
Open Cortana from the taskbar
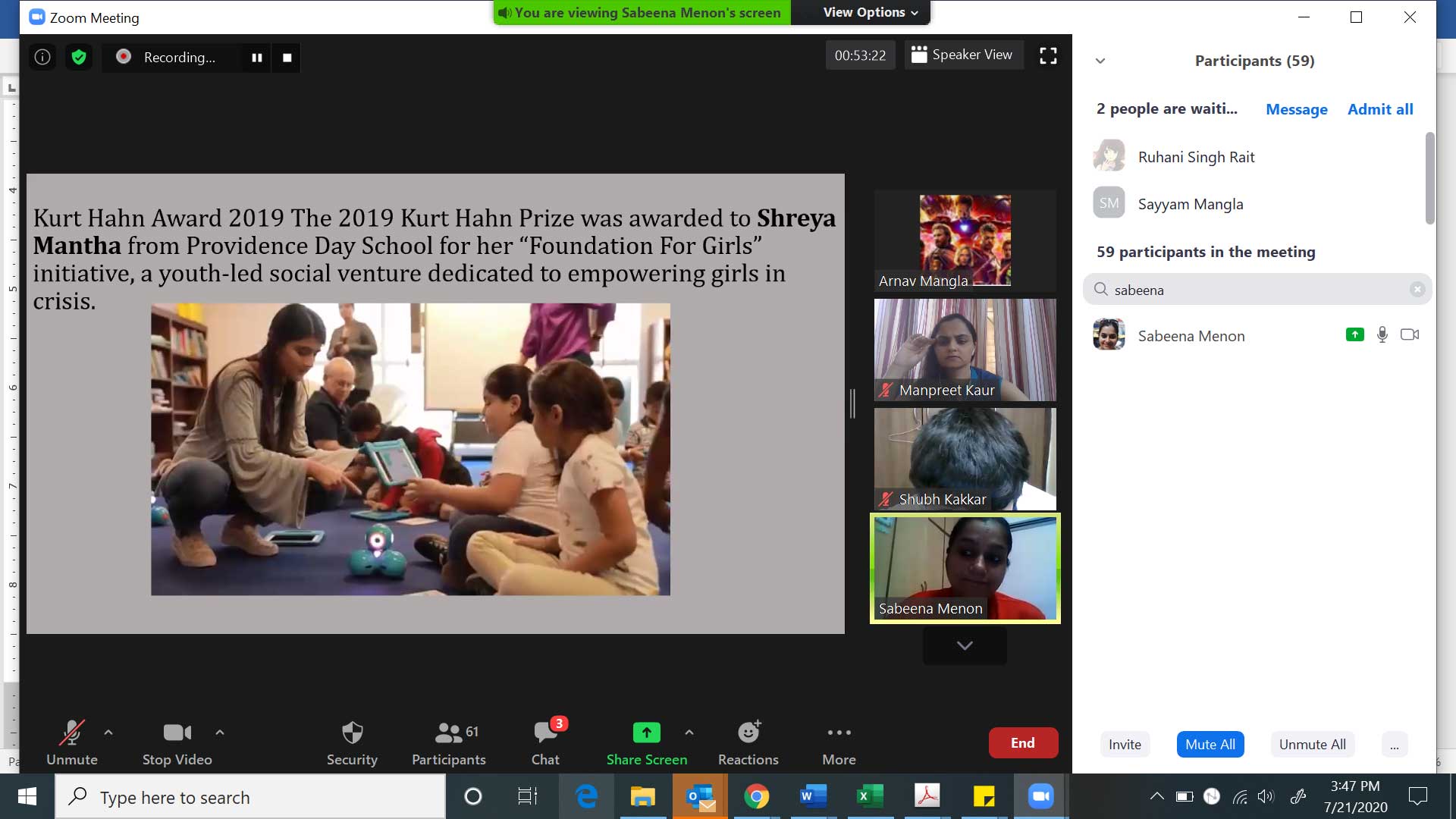tap(472, 796)
